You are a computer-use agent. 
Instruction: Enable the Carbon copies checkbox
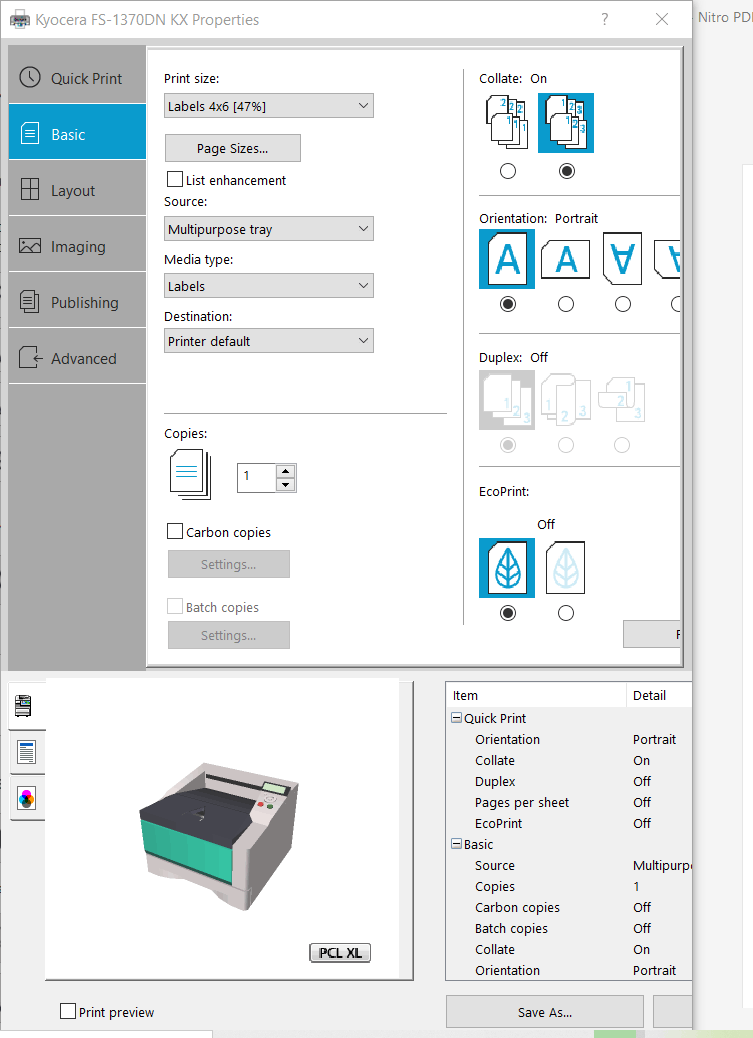(175, 532)
